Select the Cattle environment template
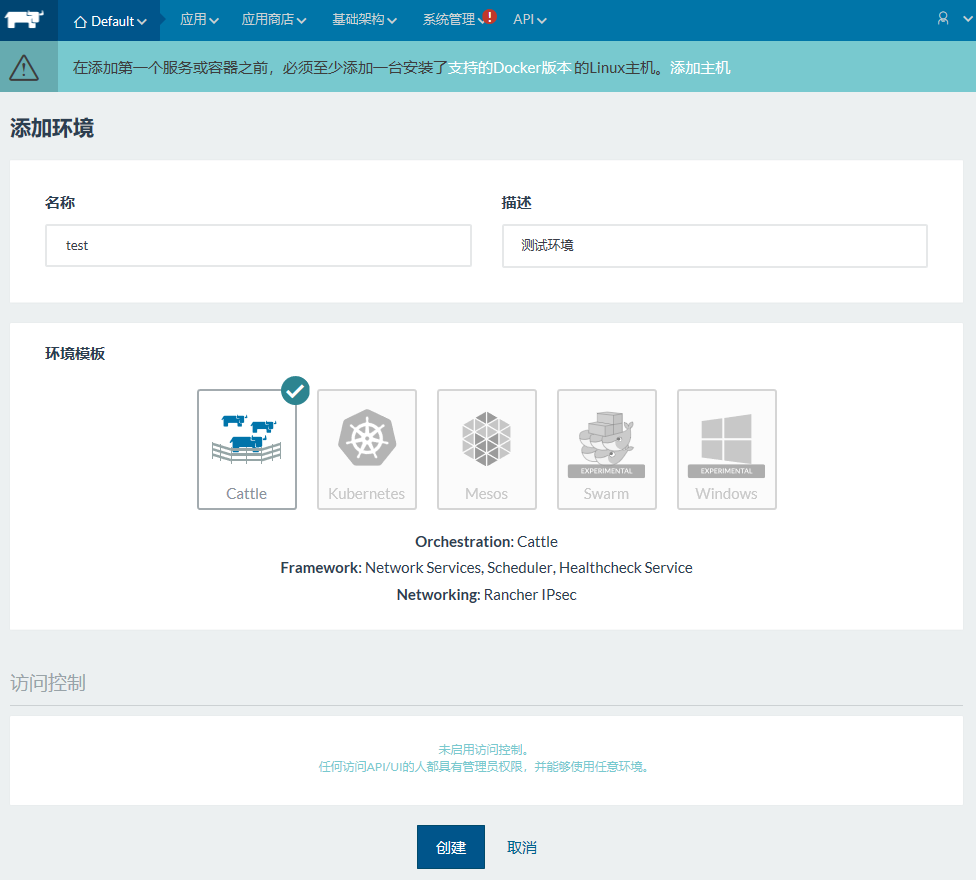 coord(246,449)
